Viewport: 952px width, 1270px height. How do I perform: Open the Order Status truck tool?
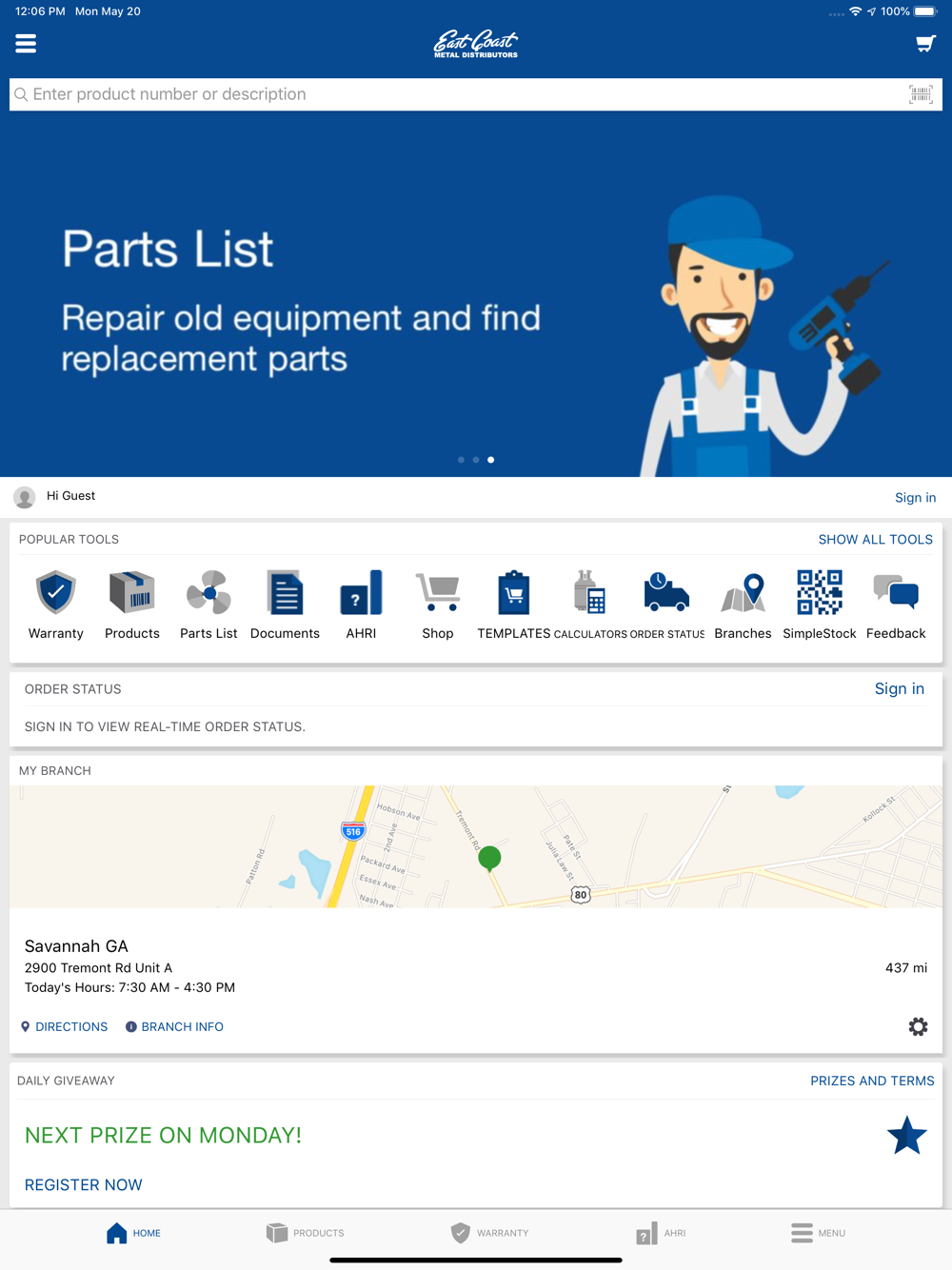(x=666, y=605)
